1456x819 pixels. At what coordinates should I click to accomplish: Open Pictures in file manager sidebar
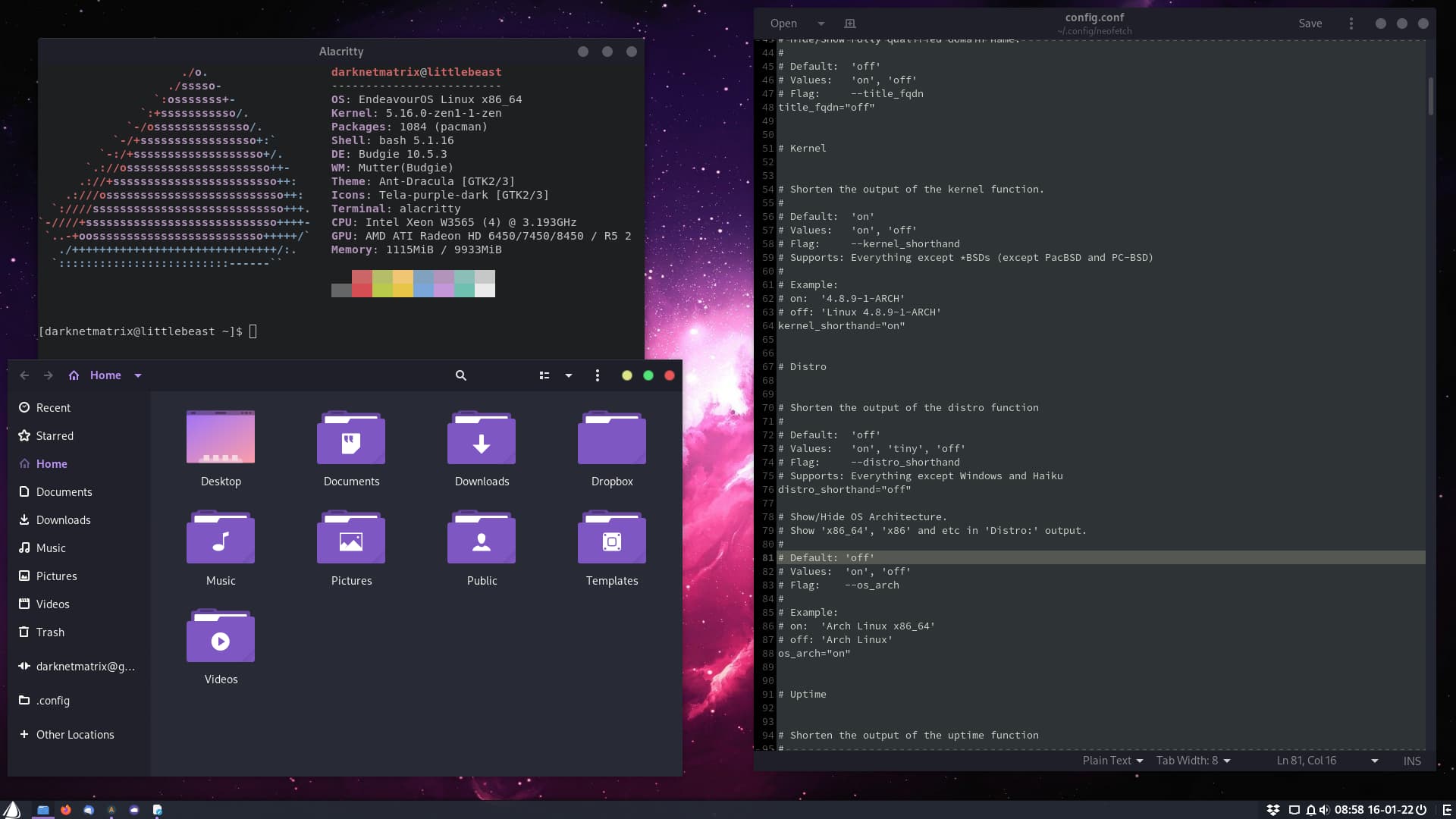(x=79, y=576)
